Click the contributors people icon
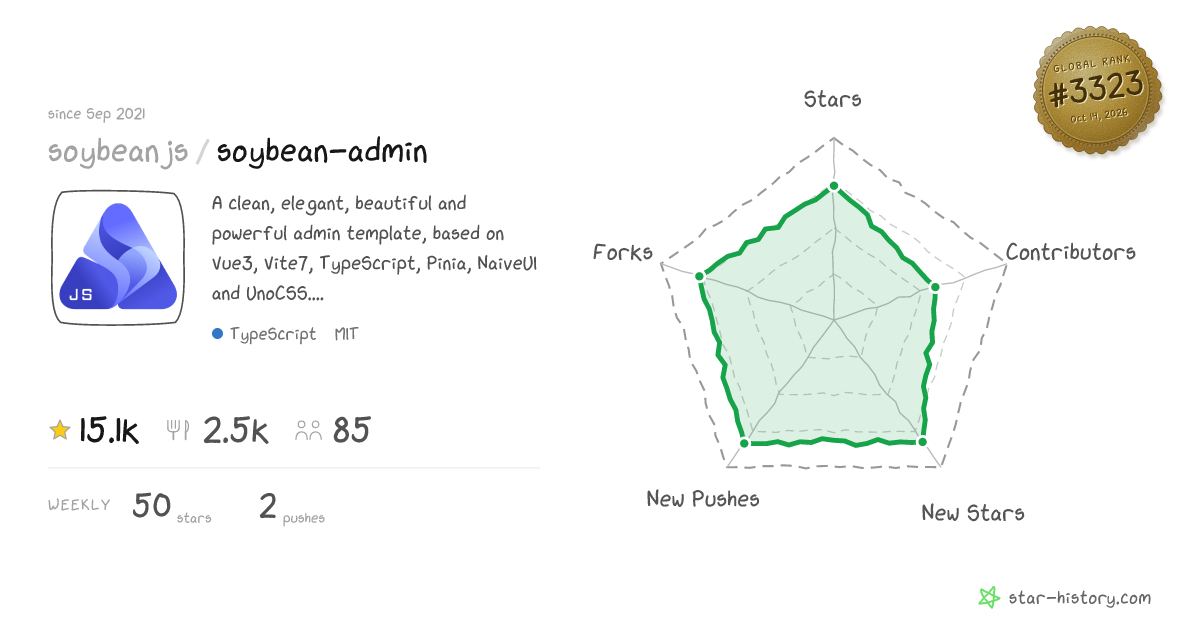 308,431
